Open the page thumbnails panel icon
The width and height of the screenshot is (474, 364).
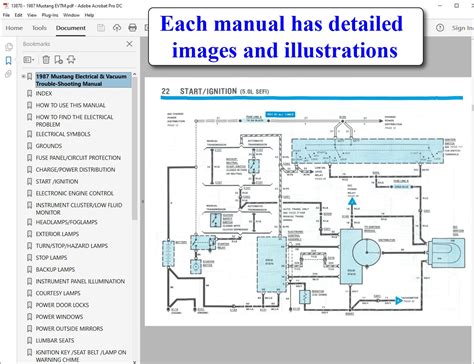[x=9, y=47]
